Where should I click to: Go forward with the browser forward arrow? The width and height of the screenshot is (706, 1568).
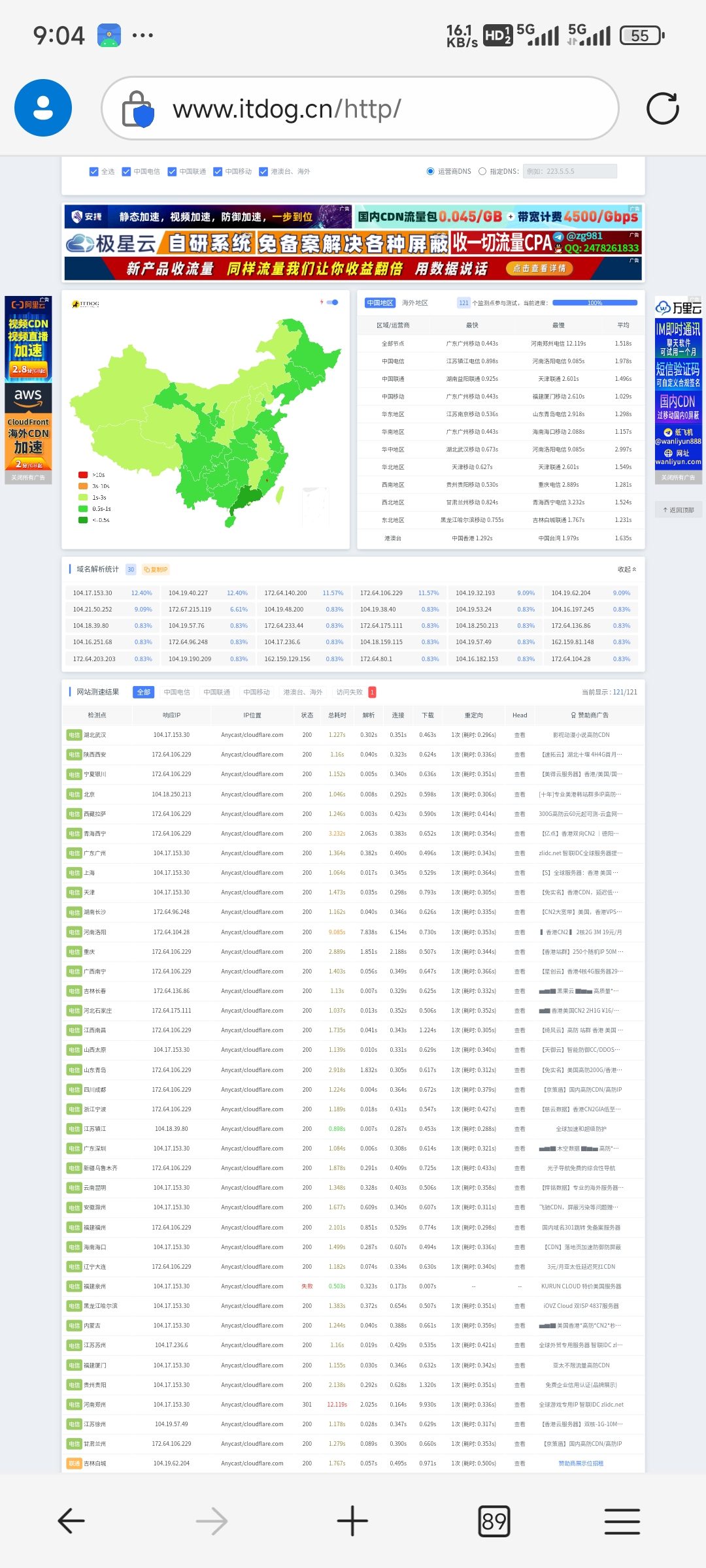pyautogui.click(x=212, y=1521)
